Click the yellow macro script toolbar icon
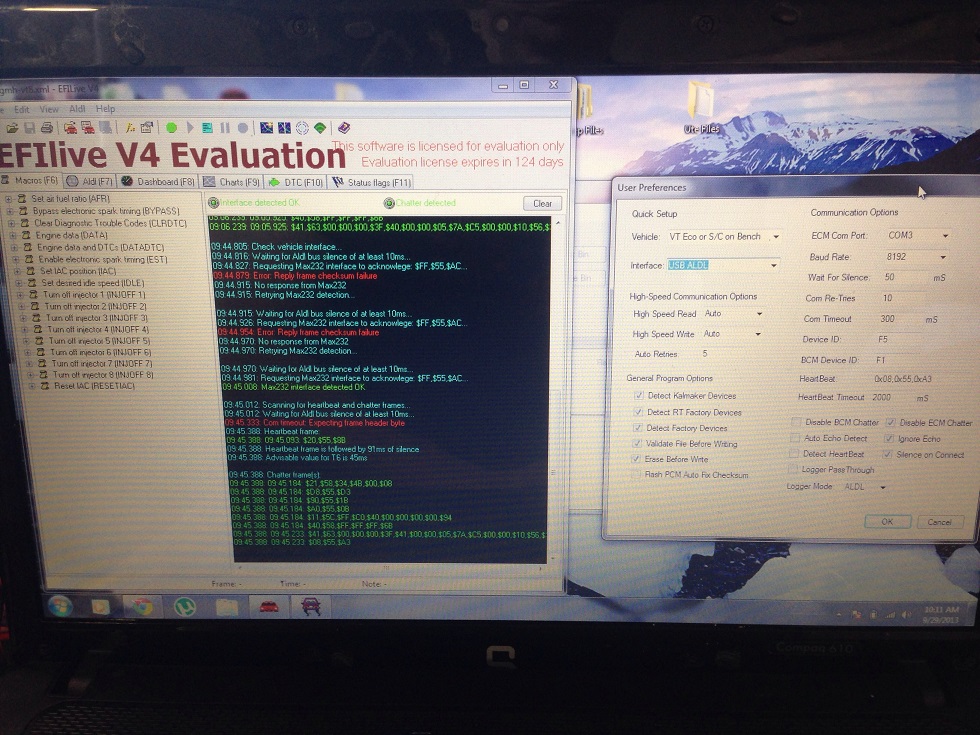 [x=130, y=128]
